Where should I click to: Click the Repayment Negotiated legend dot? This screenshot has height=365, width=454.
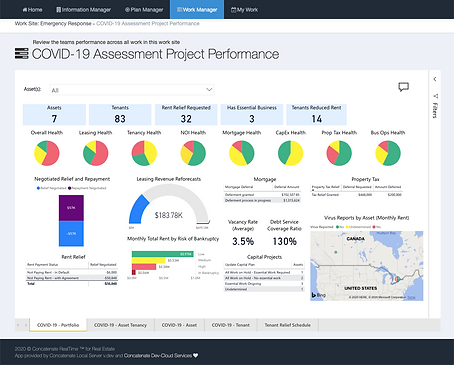click(69, 188)
